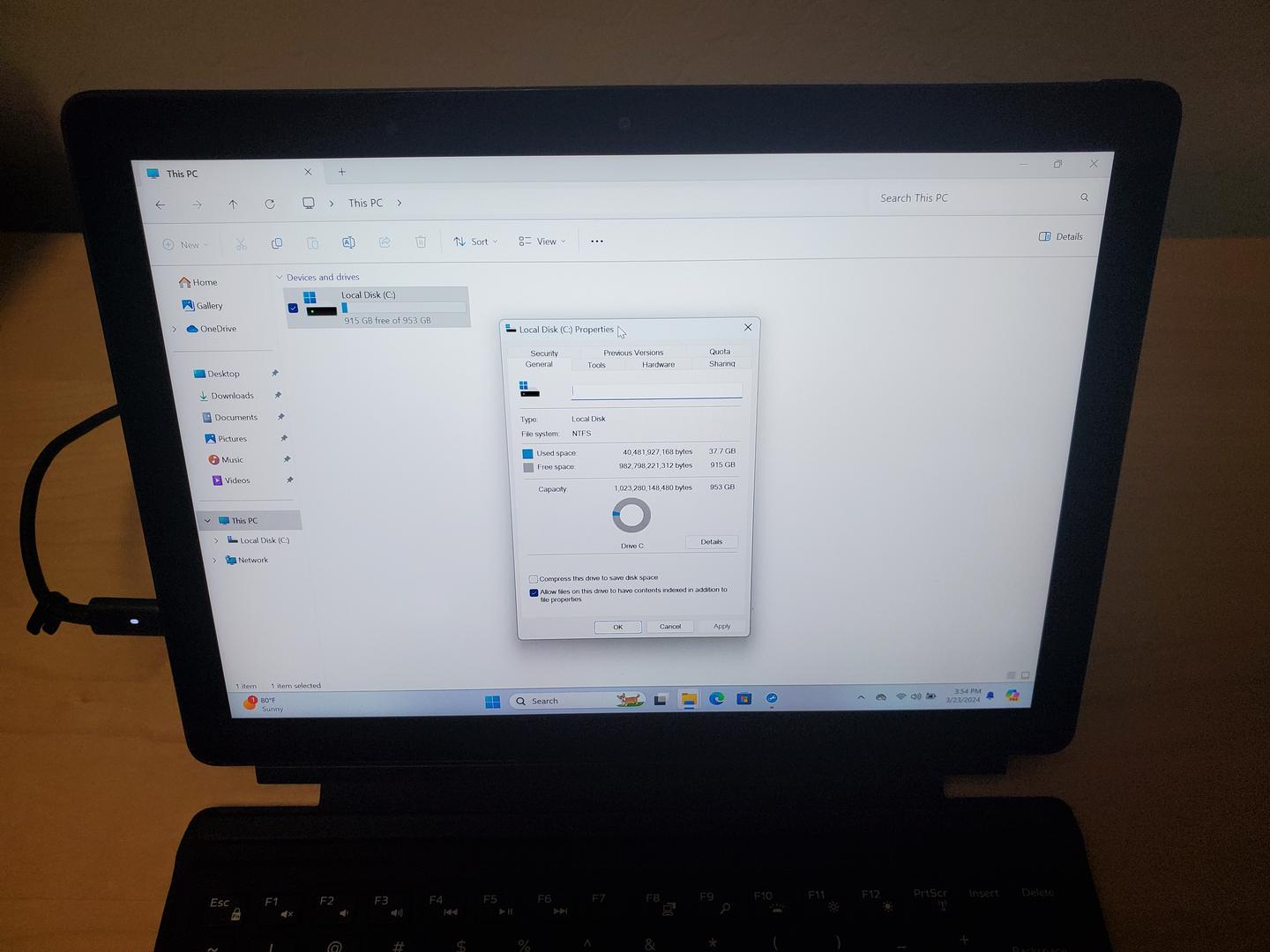Image resolution: width=1270 pixels, height=952 pixels.
Task: Click Apply in Properties dialog
Action: [722, 626]
